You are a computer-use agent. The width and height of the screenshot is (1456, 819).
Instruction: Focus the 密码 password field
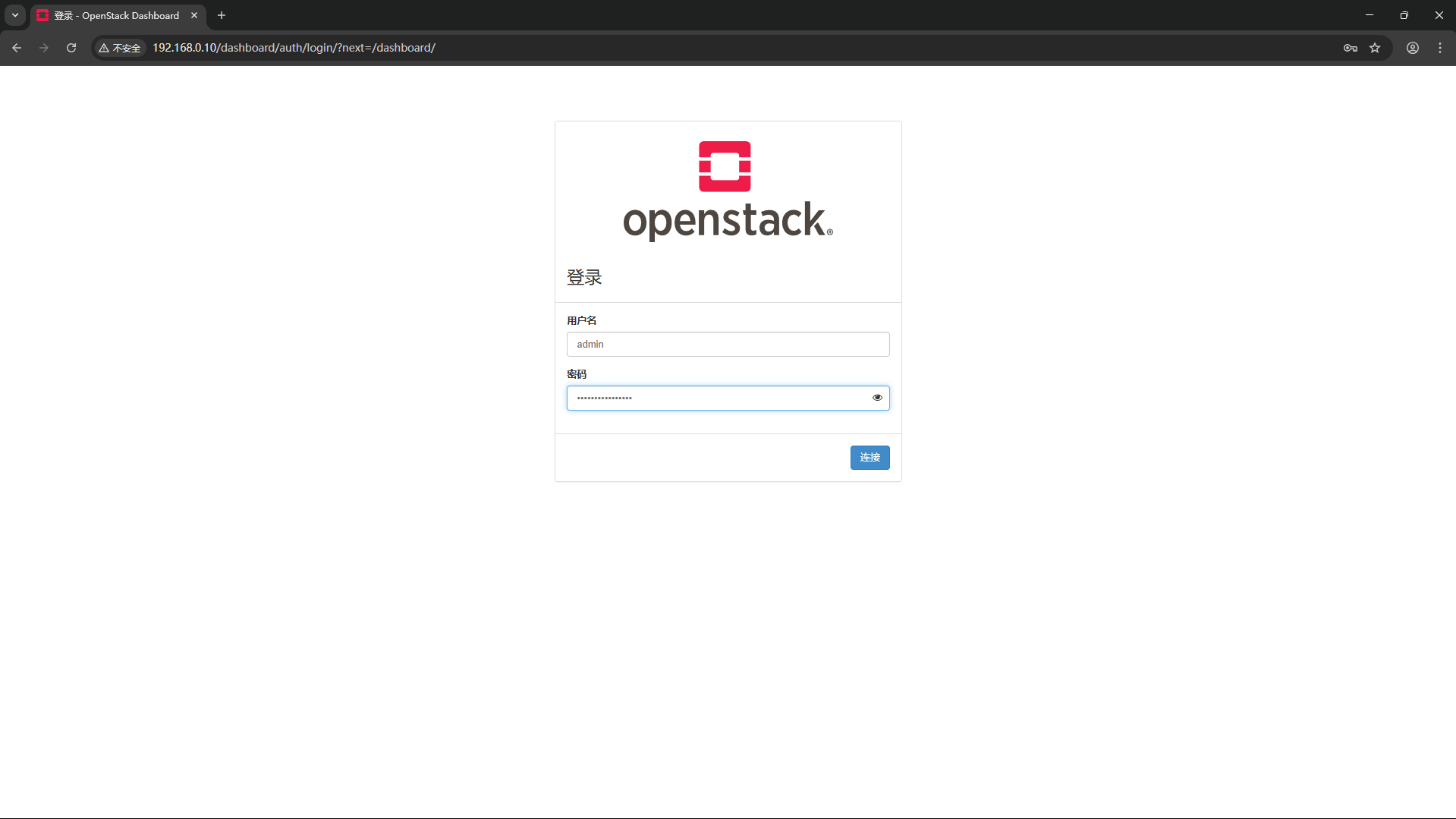(x=728, y=398)
